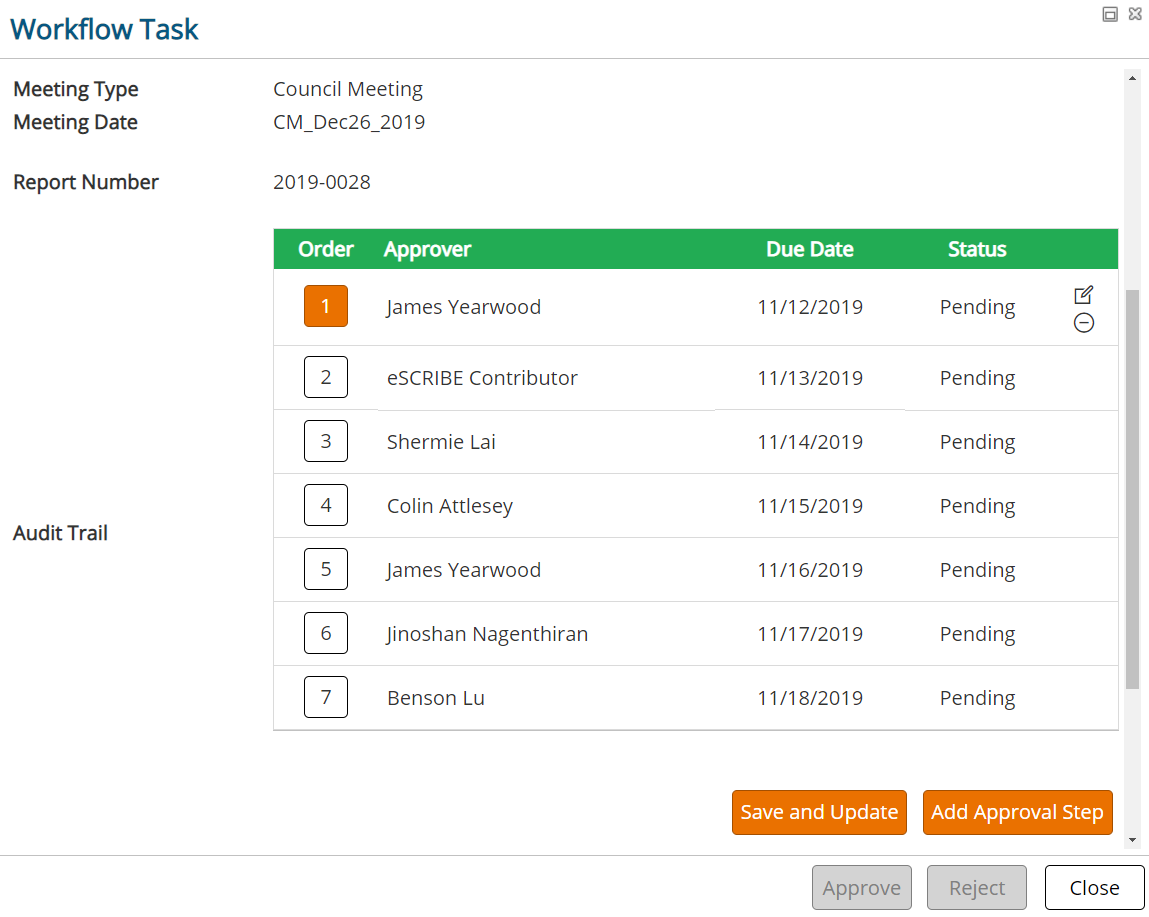1149x917 pixels.
Task: Click the Council Meeting value
Action: 348,89
